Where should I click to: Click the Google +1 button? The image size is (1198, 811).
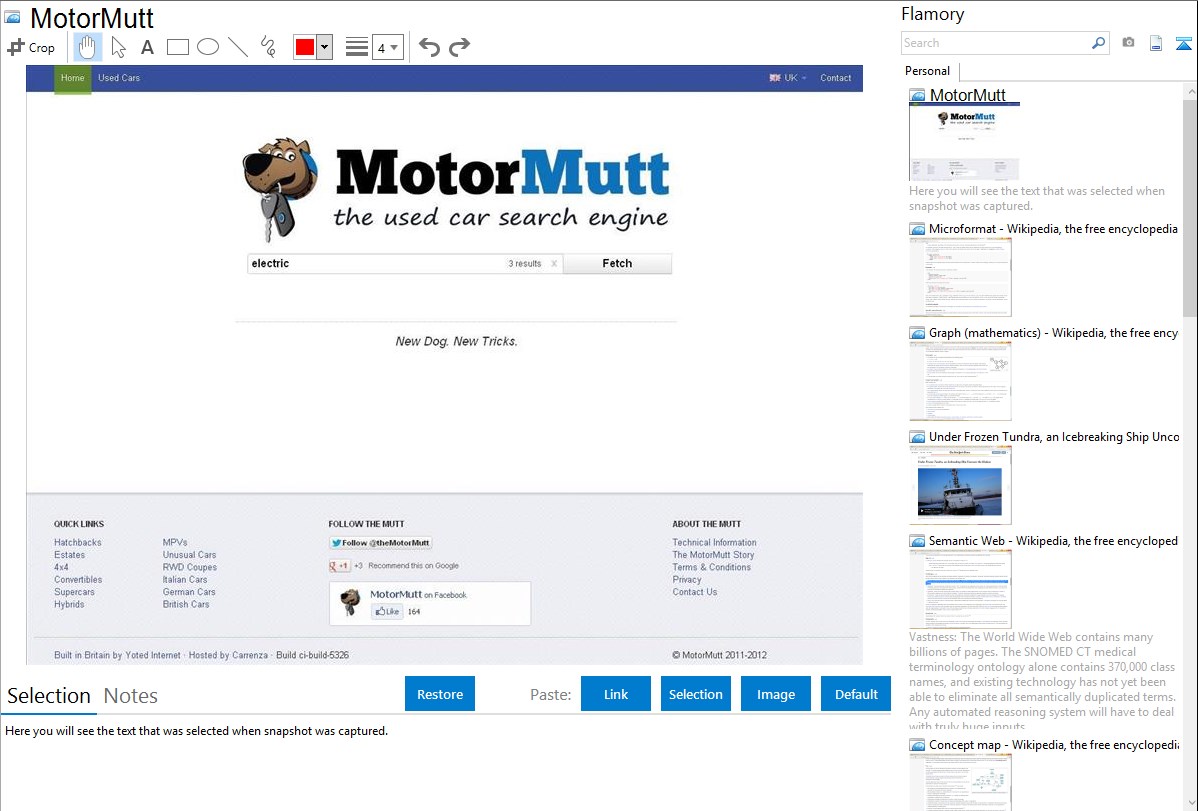pyautogui.click(x=339, y=566)
